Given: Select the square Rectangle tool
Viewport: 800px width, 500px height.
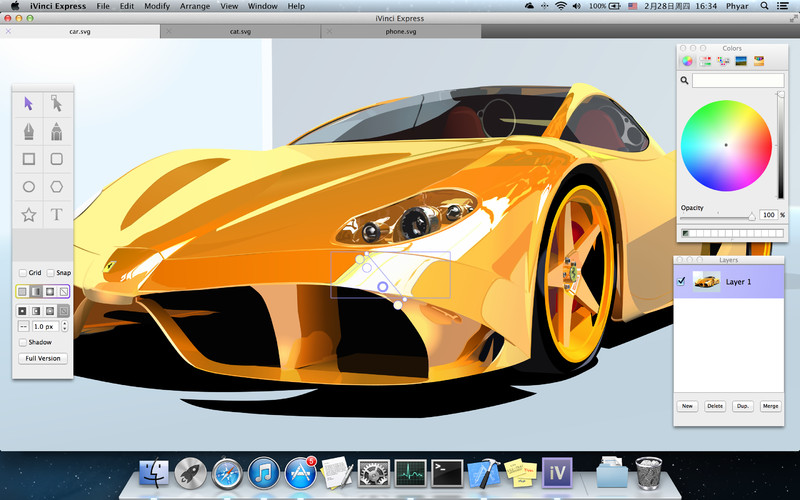Looking at the screenshot, I should coord(29,159).
